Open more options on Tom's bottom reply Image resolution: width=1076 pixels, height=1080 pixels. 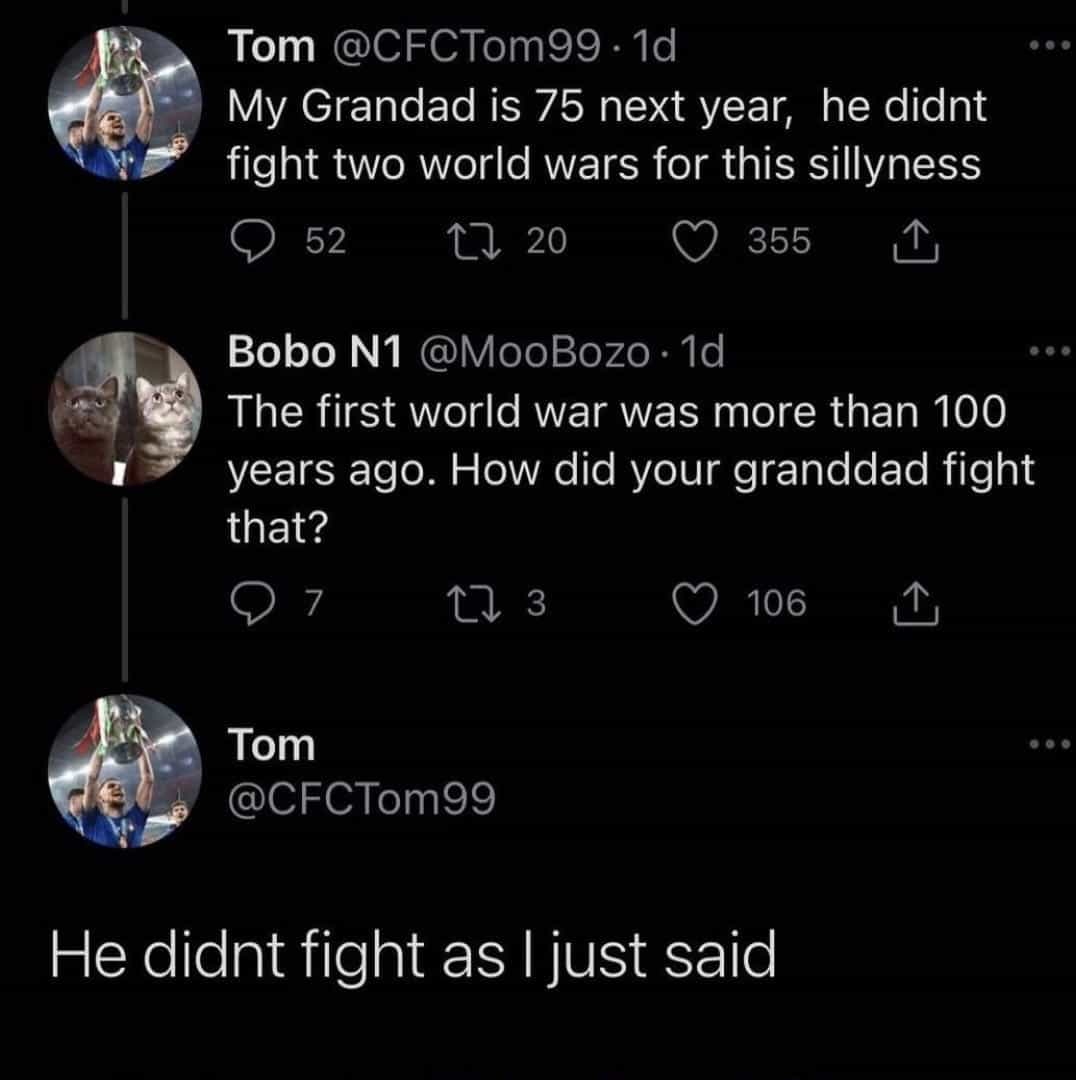[1049, 745]
